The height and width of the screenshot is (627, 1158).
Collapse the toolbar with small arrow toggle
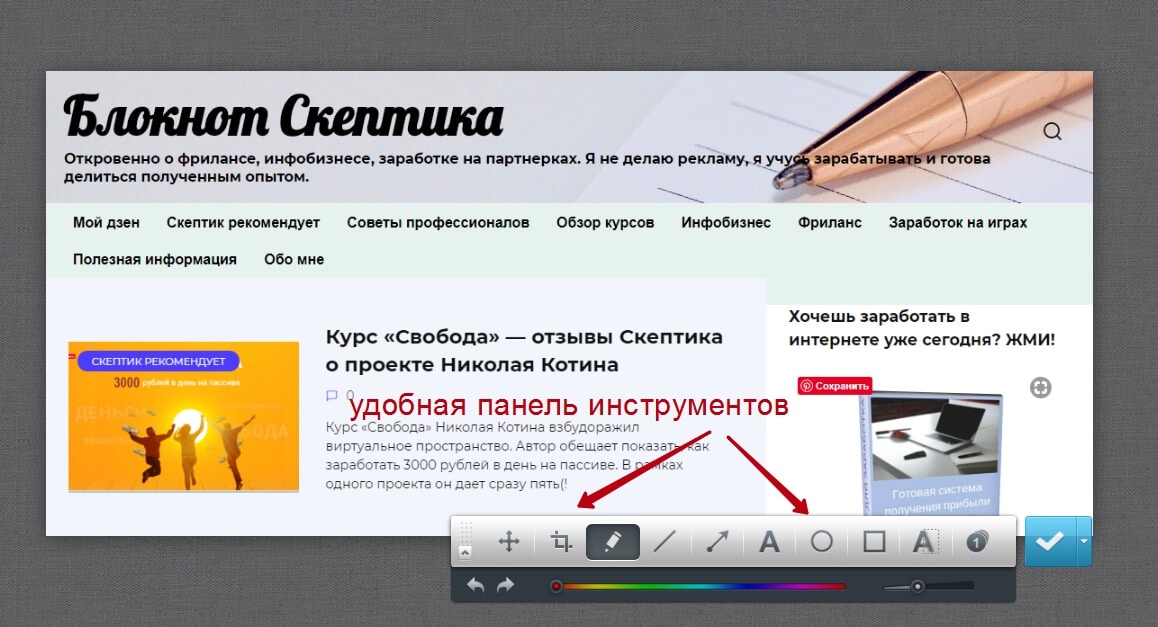465,552
